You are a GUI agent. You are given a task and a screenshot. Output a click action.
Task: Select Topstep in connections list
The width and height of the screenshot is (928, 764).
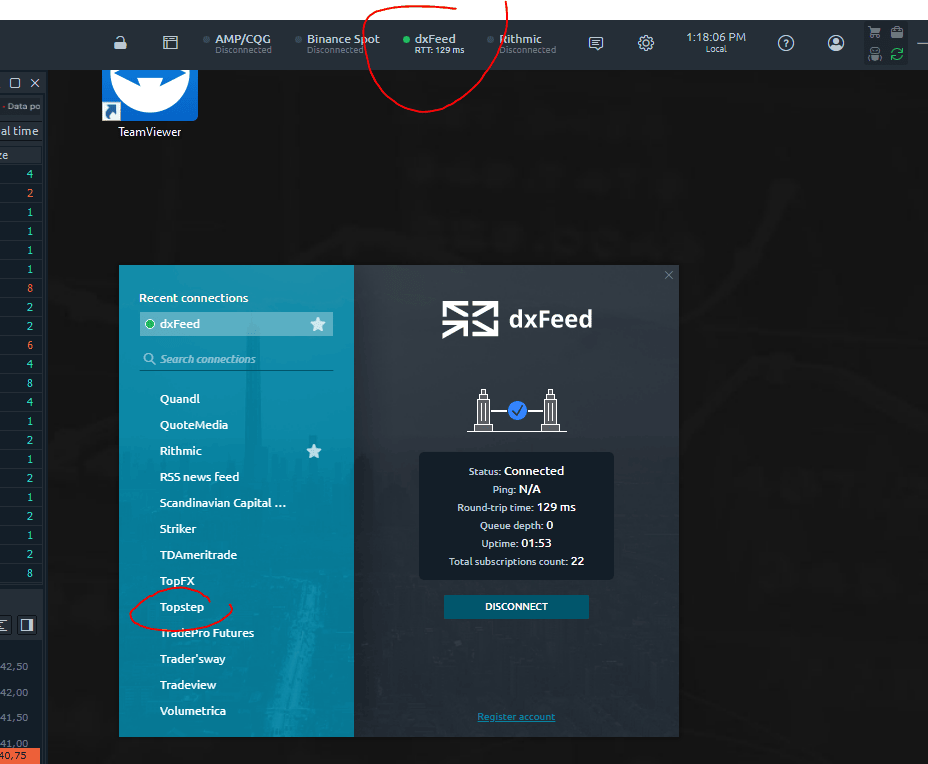[182, 607]
